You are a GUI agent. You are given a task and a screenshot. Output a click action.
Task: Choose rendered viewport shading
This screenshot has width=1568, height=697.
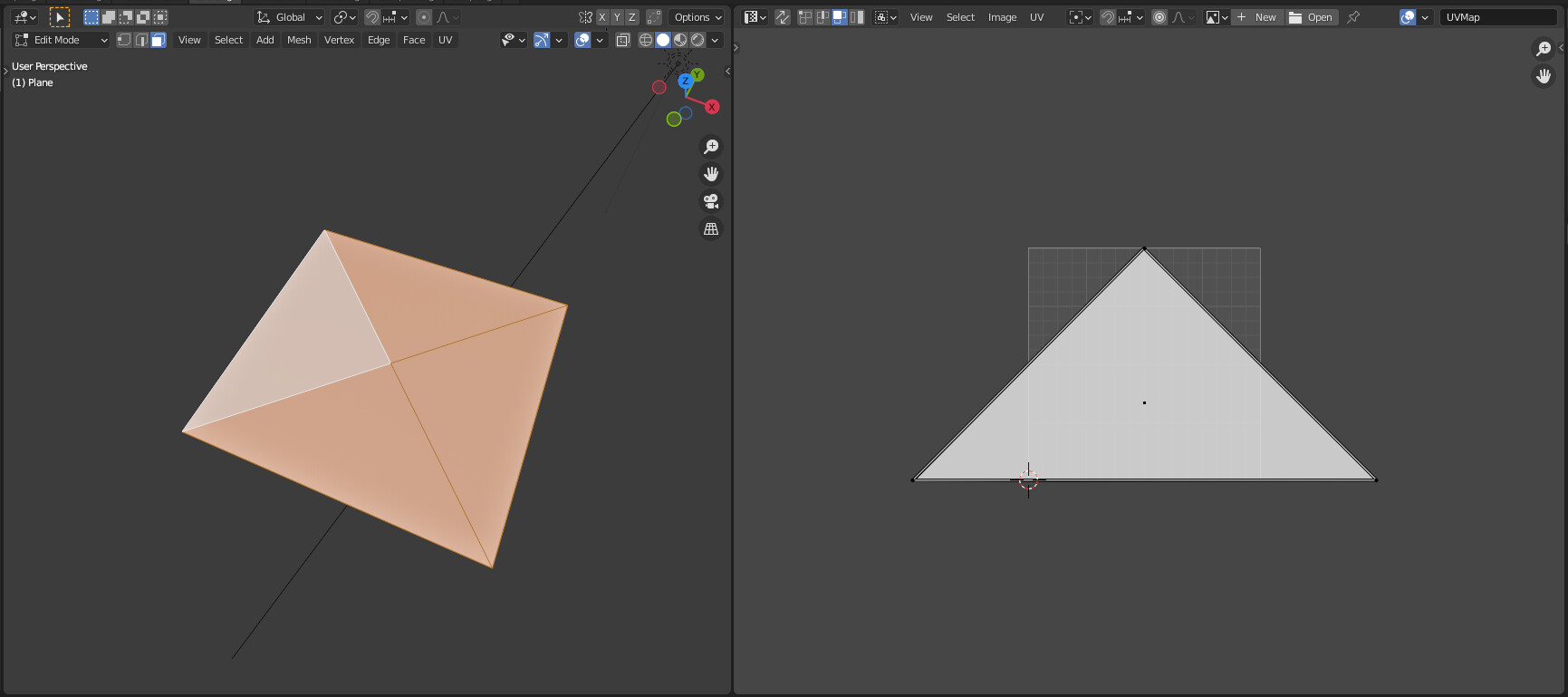pyautogui.click(x=697, y=40)
